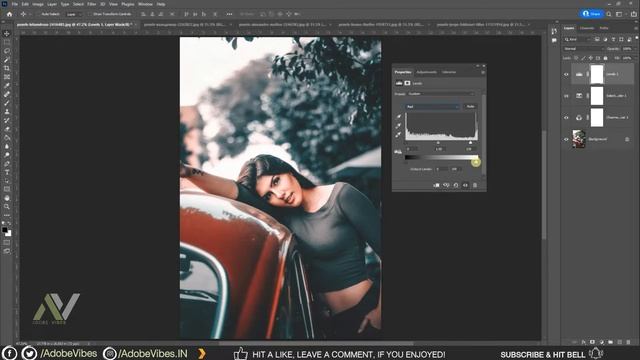Image resolution: width=640 pixels, height=360 pixels.
Task: Select the Zoom tool
Action: pos(7,207)
